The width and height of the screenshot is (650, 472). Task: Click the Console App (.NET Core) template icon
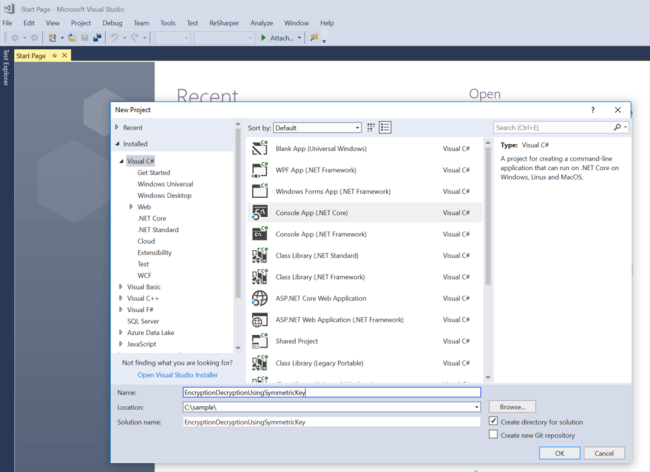tap(260, 213)
